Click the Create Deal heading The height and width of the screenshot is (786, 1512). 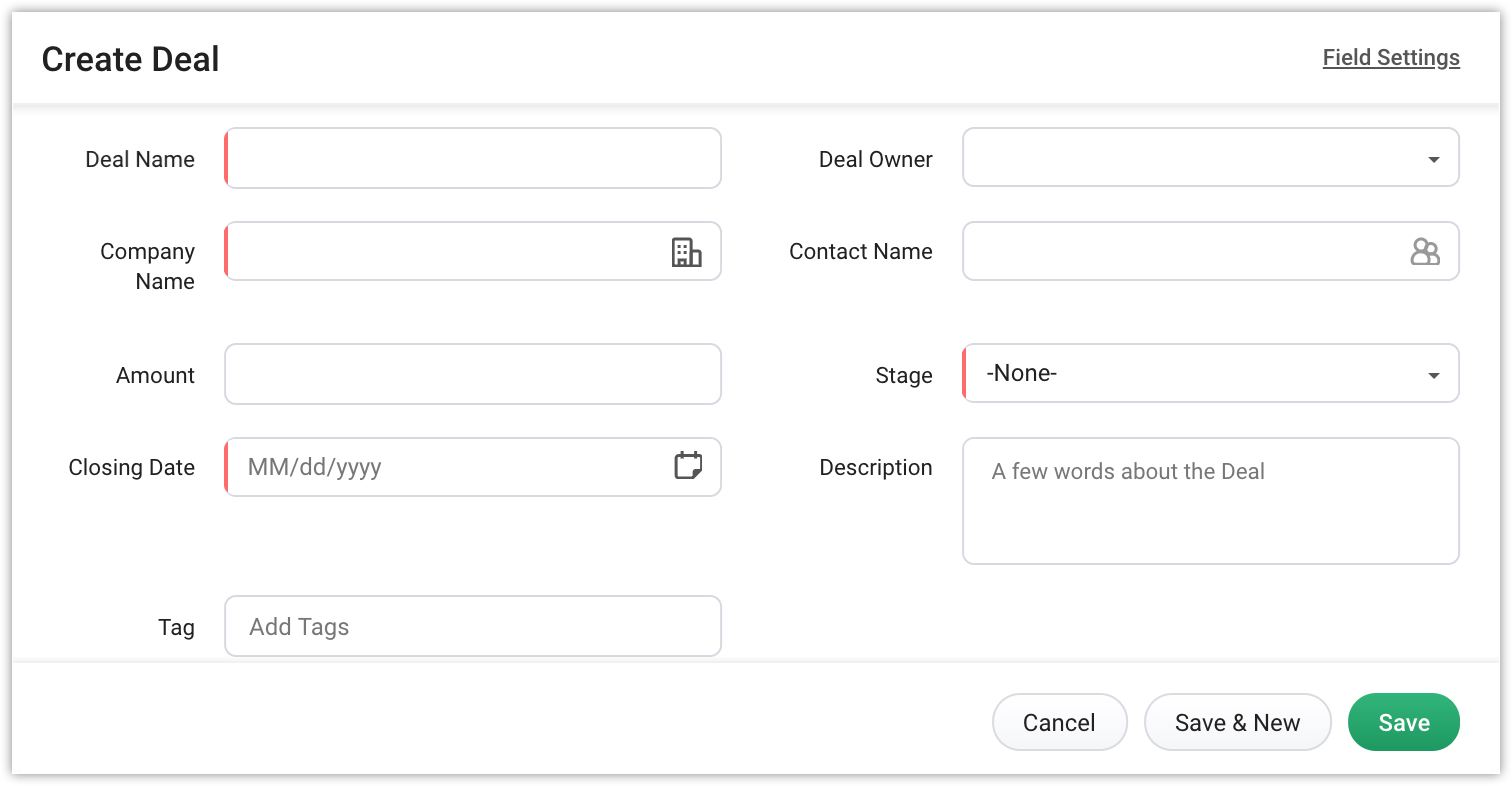pyautogui.click(x=131, y=60)
